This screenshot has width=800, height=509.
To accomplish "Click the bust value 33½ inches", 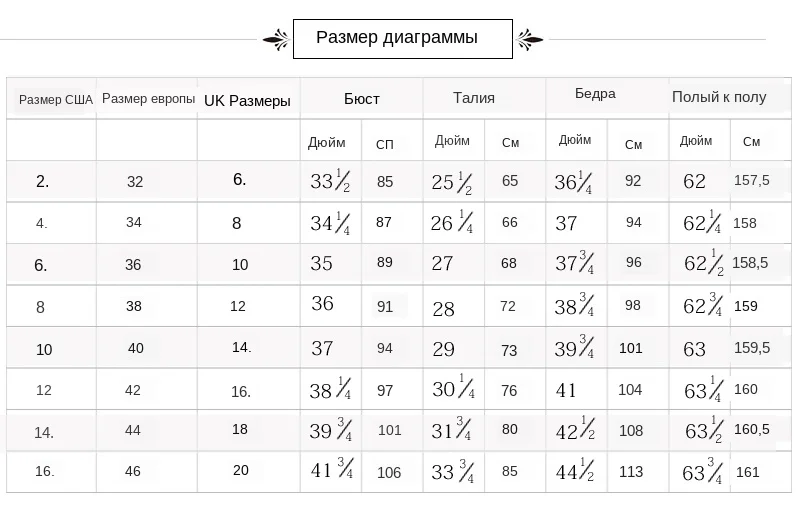I will [x=330, y=181].
